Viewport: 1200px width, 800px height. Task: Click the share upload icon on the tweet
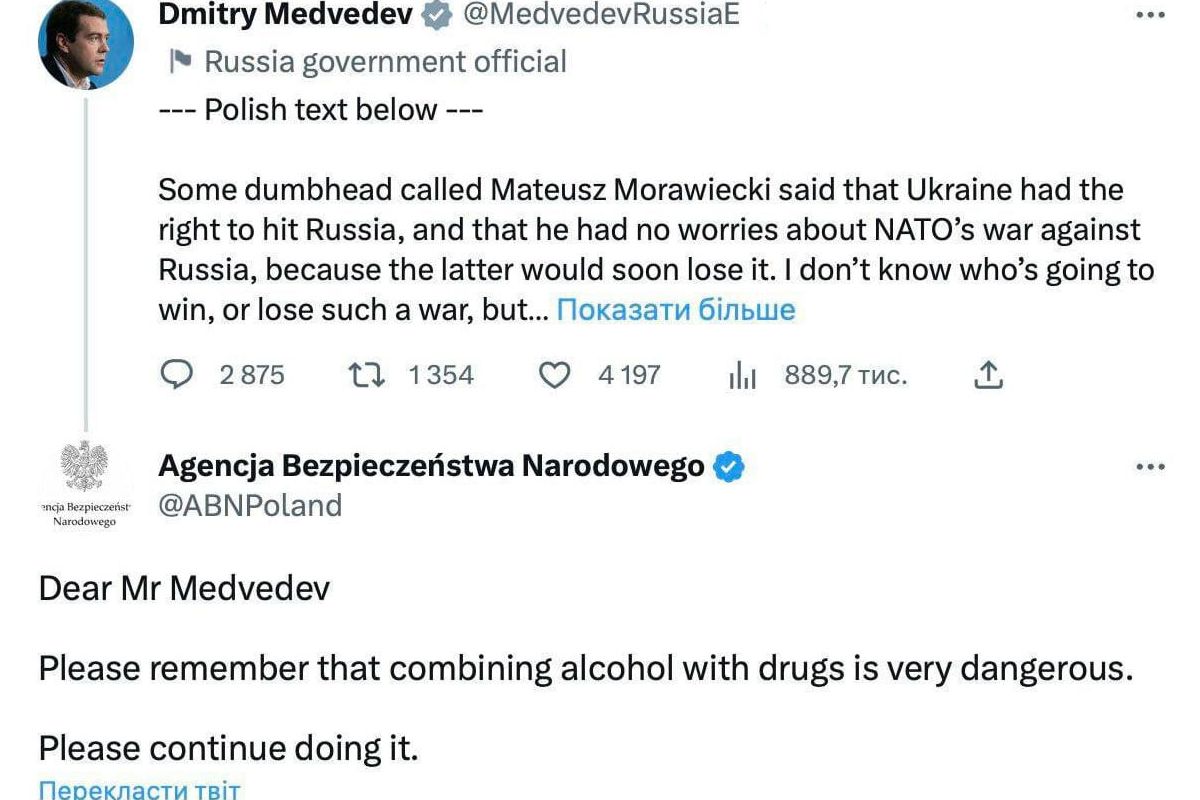(987, 375)
